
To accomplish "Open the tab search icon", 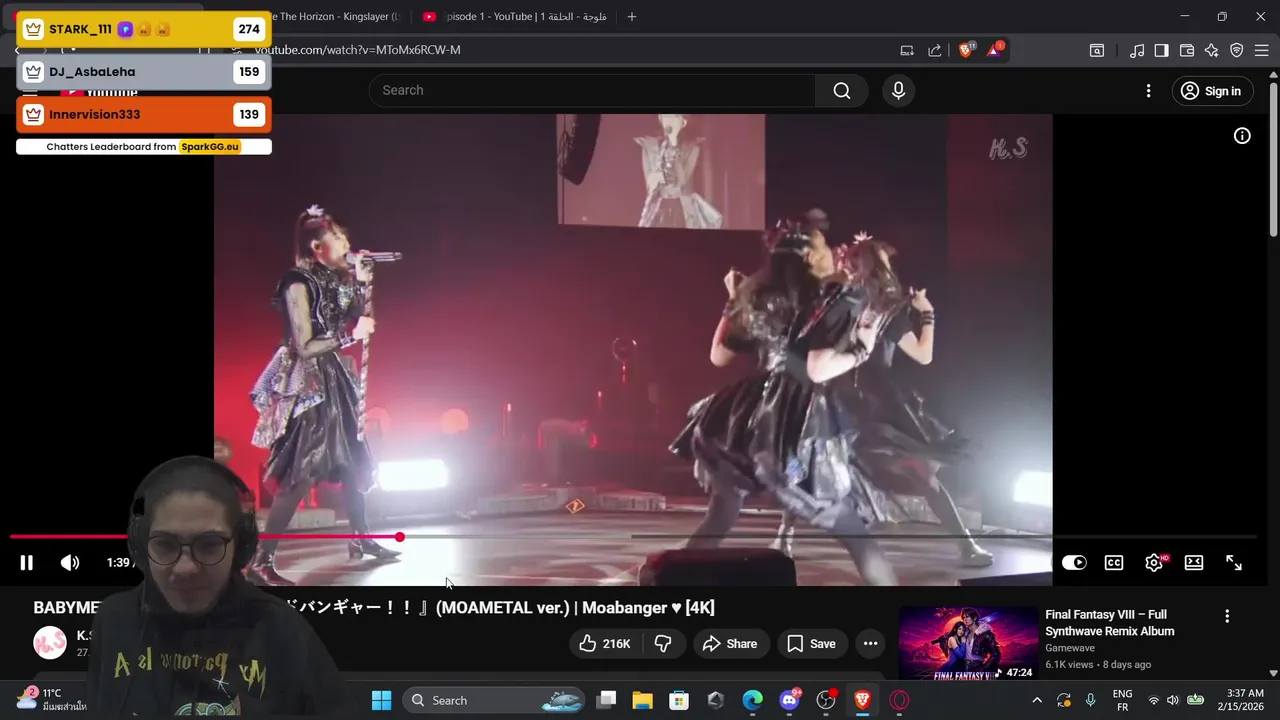I will point(1097,50).
